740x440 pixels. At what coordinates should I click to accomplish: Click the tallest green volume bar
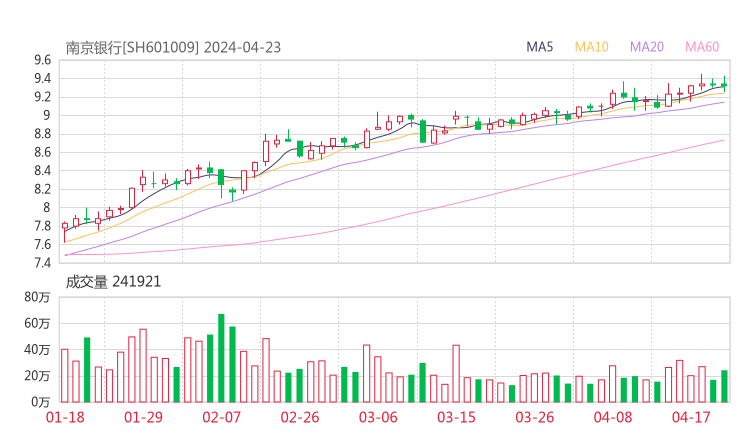click(x=221, y=358)
